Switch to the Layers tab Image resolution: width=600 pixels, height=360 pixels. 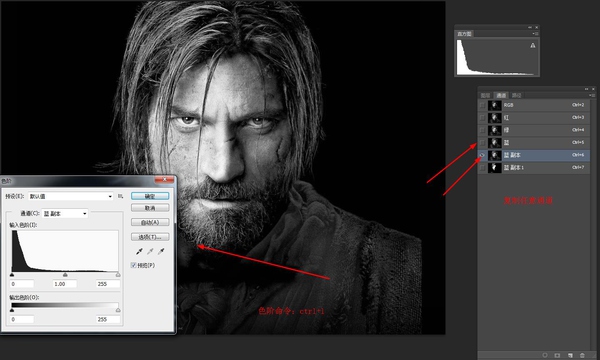(486, 95)
